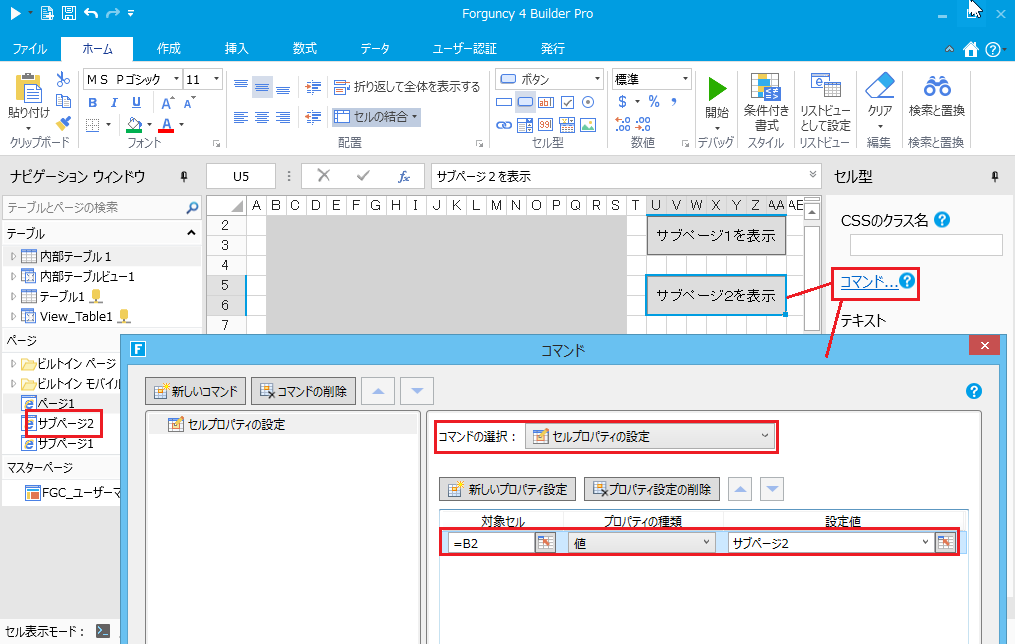Switch to the ユーザー認証 ribbon tab
Viewport: 1015px width, 644px height.
(x=465, y=49)
